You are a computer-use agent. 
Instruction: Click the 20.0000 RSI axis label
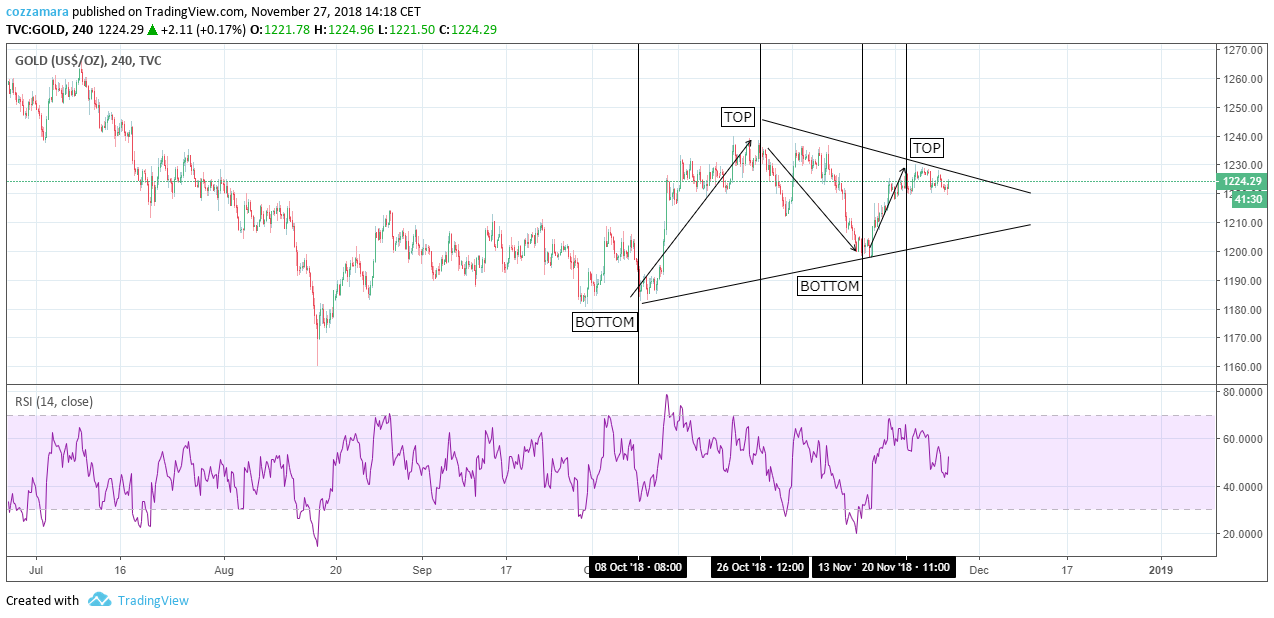pos(1244,534)
